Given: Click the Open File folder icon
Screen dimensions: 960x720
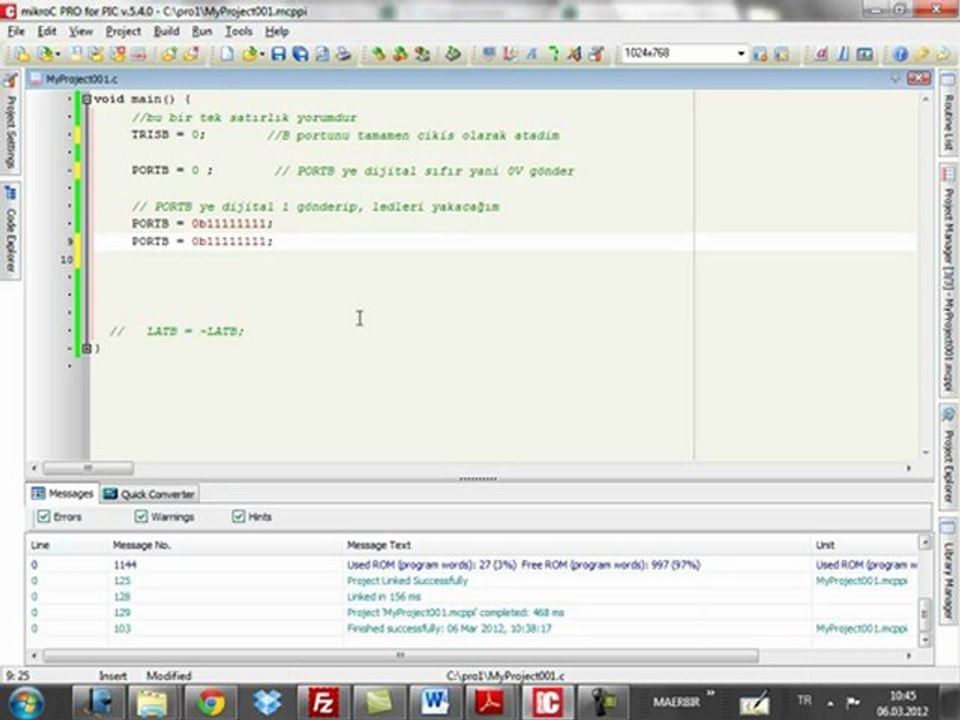Looking at the screenshot, I should (x=249, y=54).
